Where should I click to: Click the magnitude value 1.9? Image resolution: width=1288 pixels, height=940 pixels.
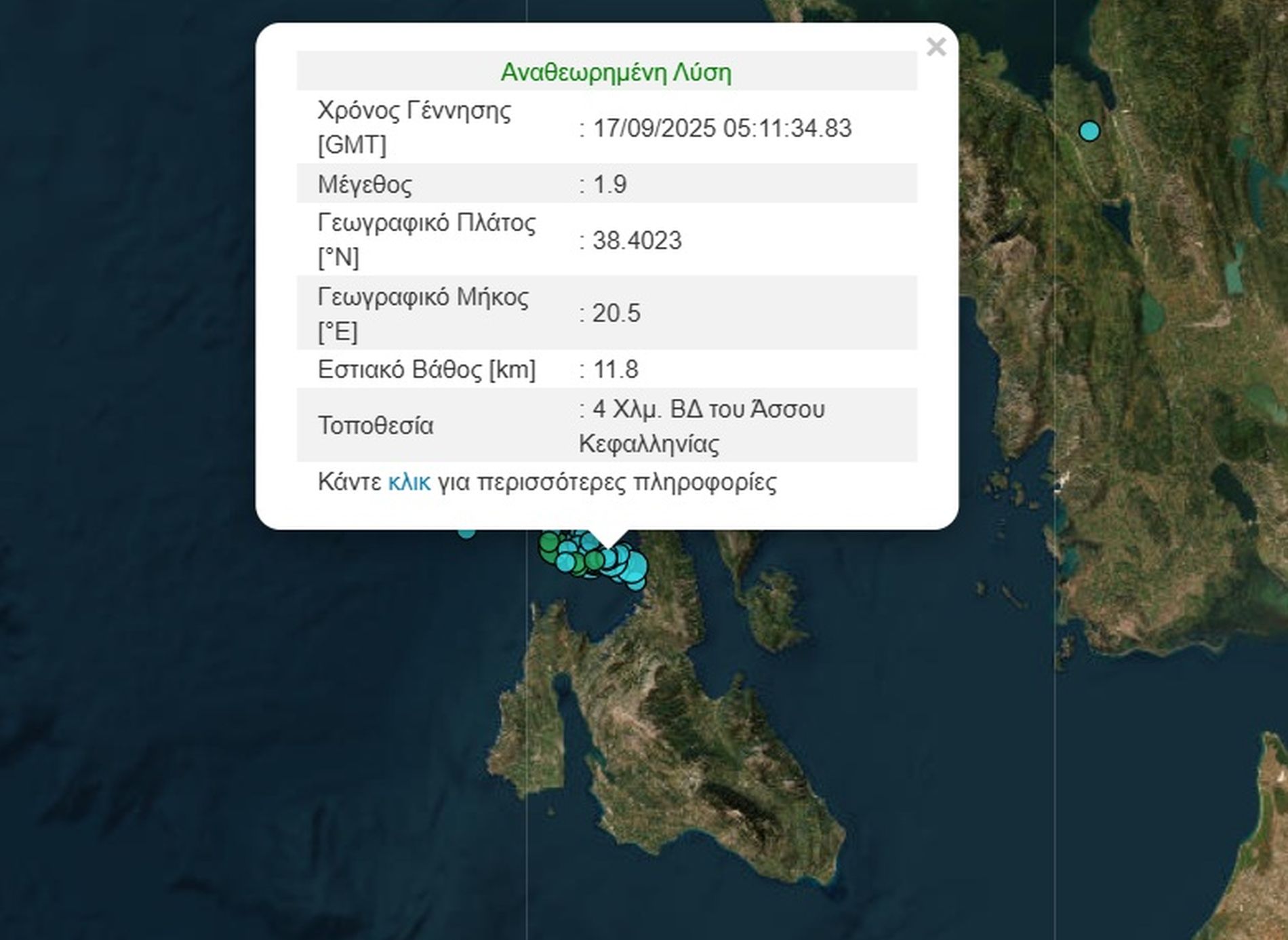(609, 184)
